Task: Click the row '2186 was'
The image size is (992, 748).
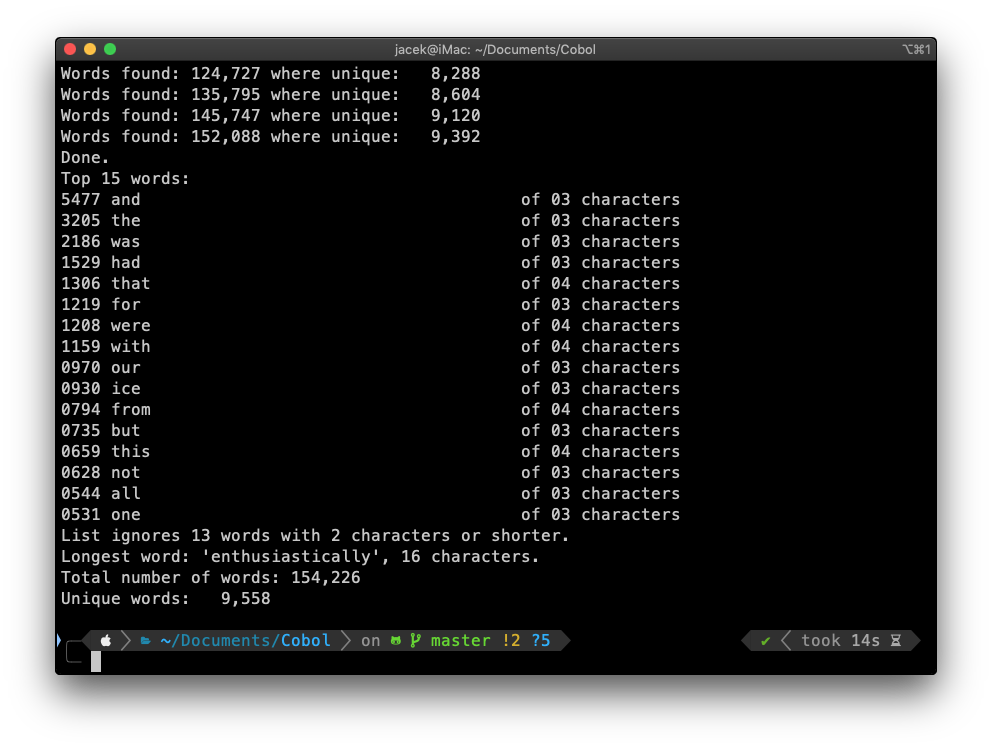Action: 370,241
